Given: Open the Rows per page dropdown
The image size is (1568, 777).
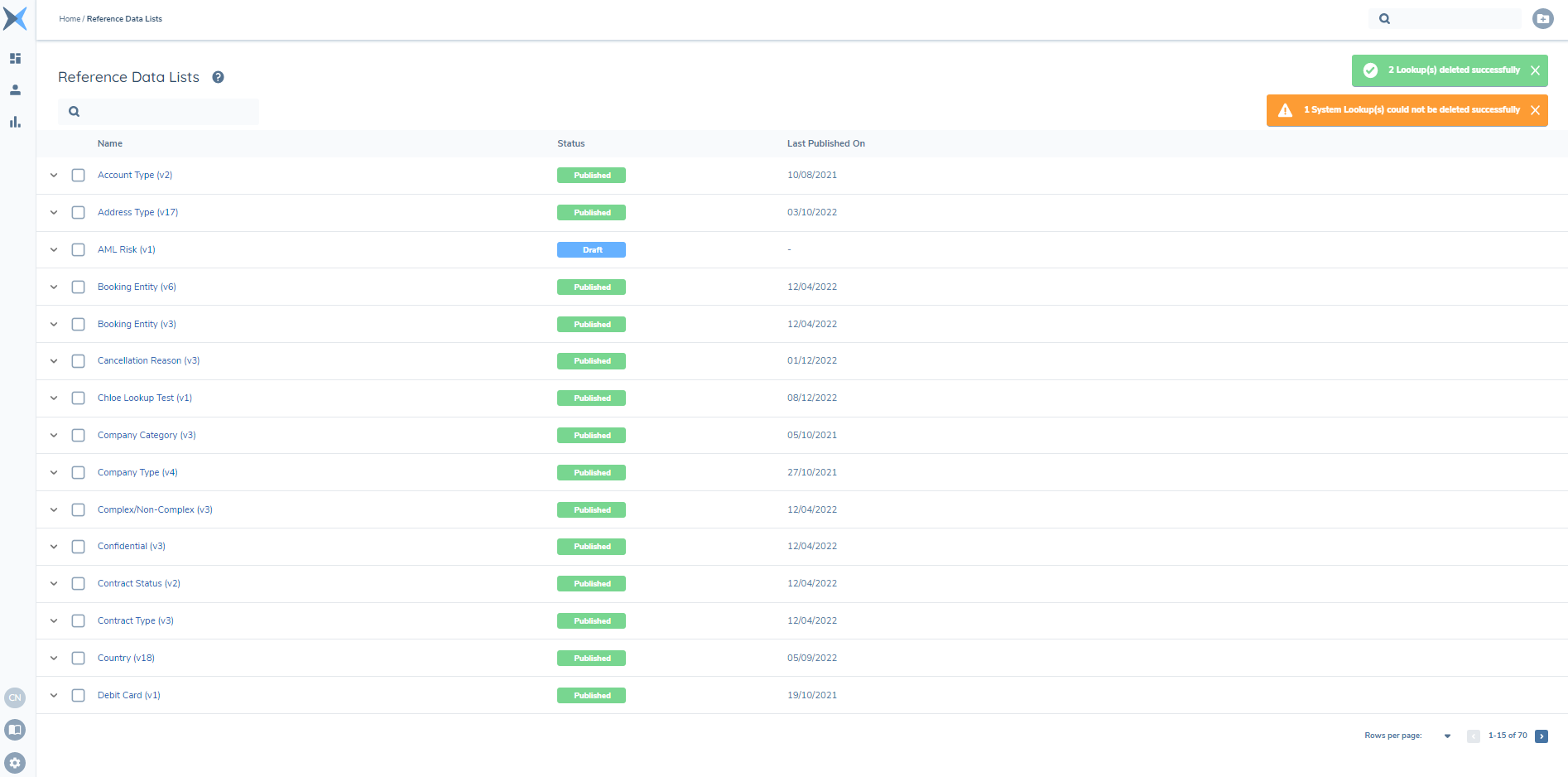Looking at the screenshot, I should [1447, 736].
